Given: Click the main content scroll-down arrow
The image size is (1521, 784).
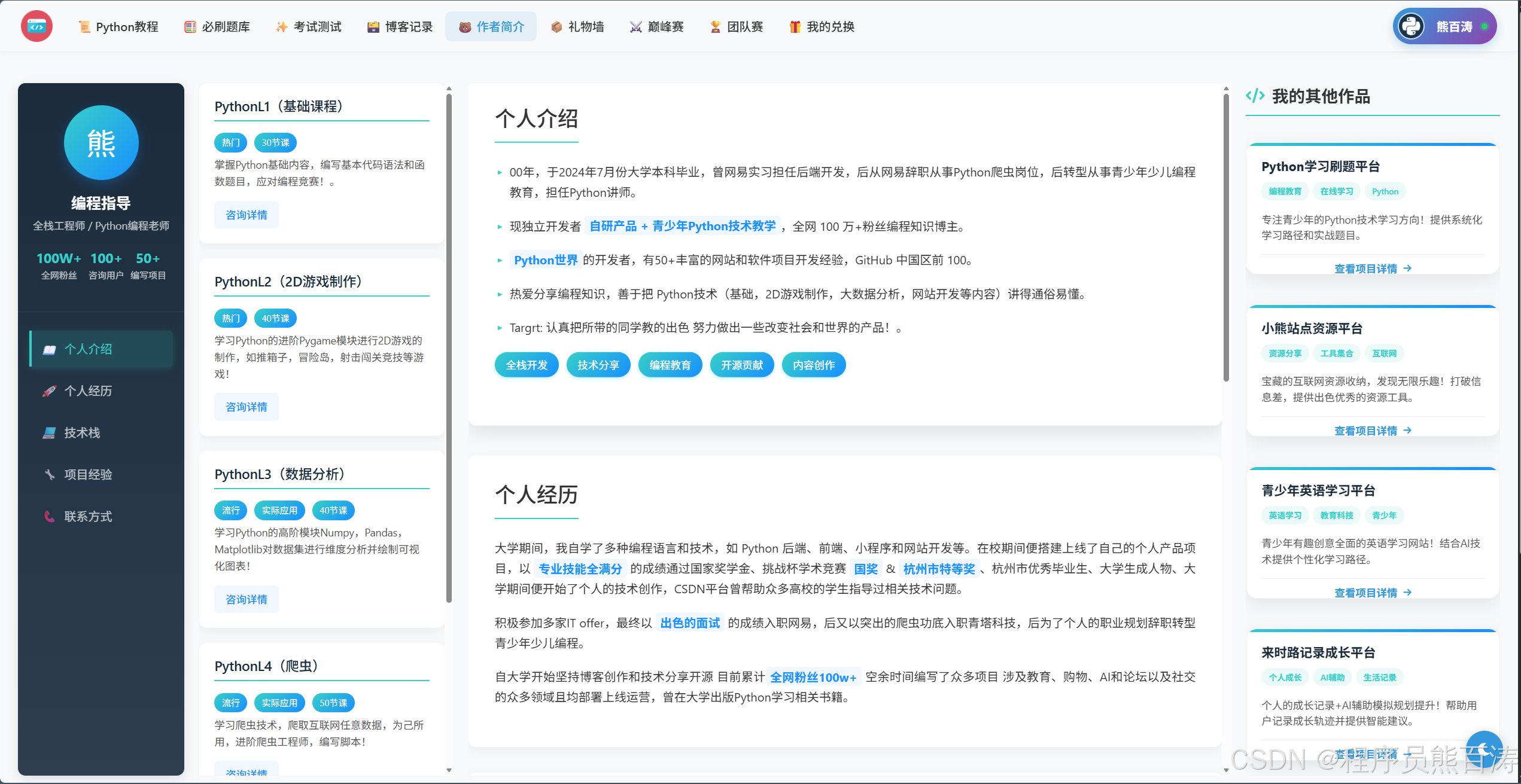Looking at the screenshot, I should 1226,770.
